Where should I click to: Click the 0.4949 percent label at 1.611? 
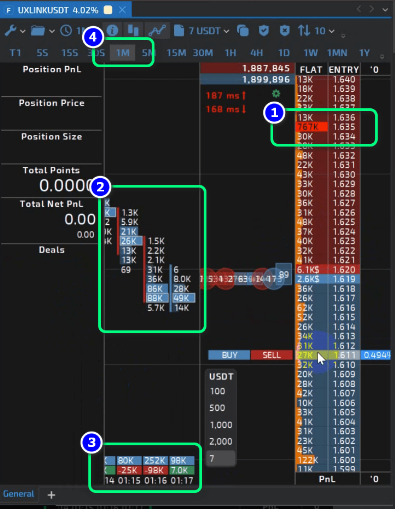click(377, 355)
